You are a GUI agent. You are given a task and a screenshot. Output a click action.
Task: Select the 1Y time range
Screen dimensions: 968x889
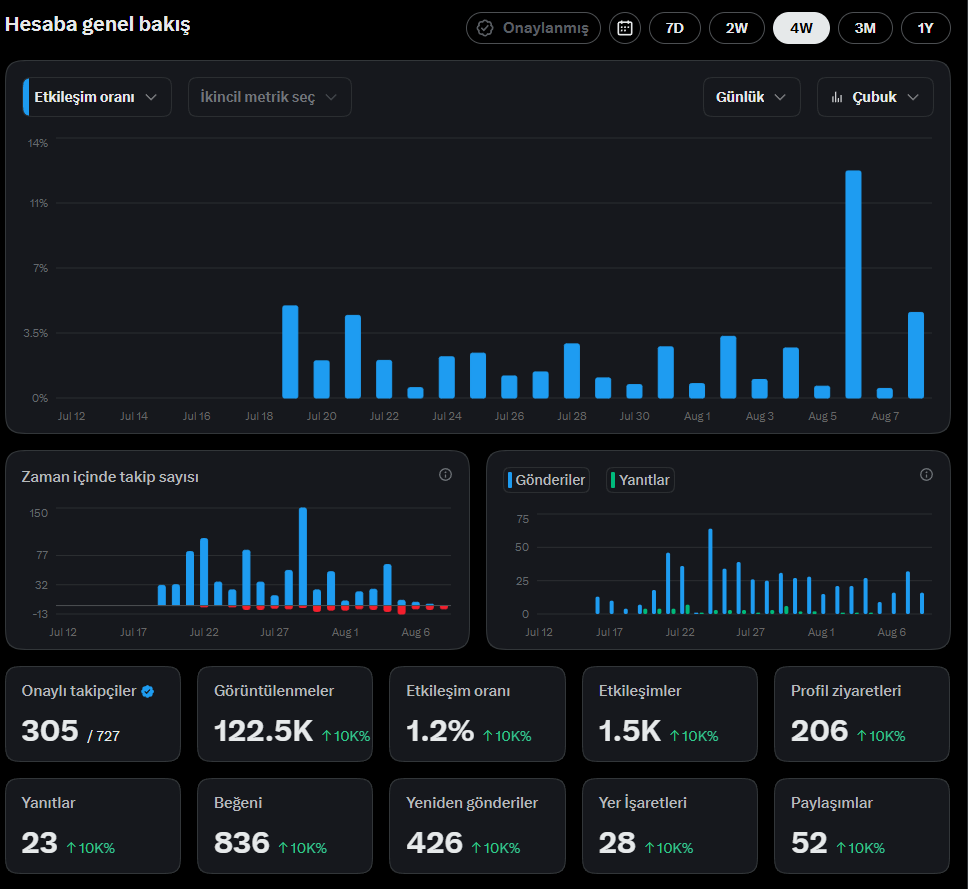925,28
